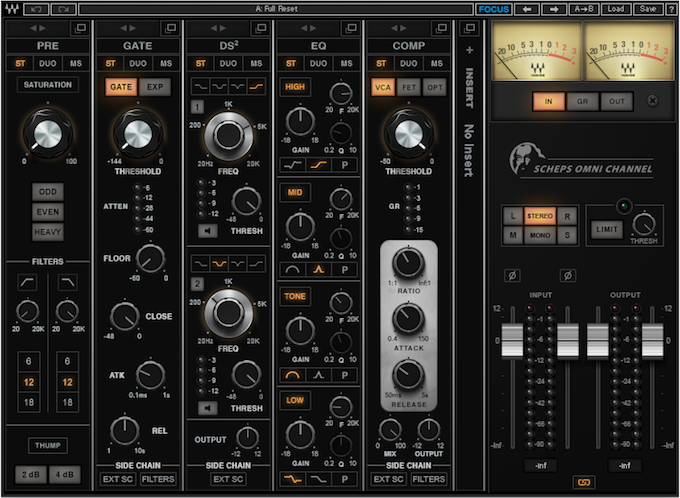Screen dimensions: 680x498
Task: Audition DS² band 1 with speaker icon
Action: (208, 231)
